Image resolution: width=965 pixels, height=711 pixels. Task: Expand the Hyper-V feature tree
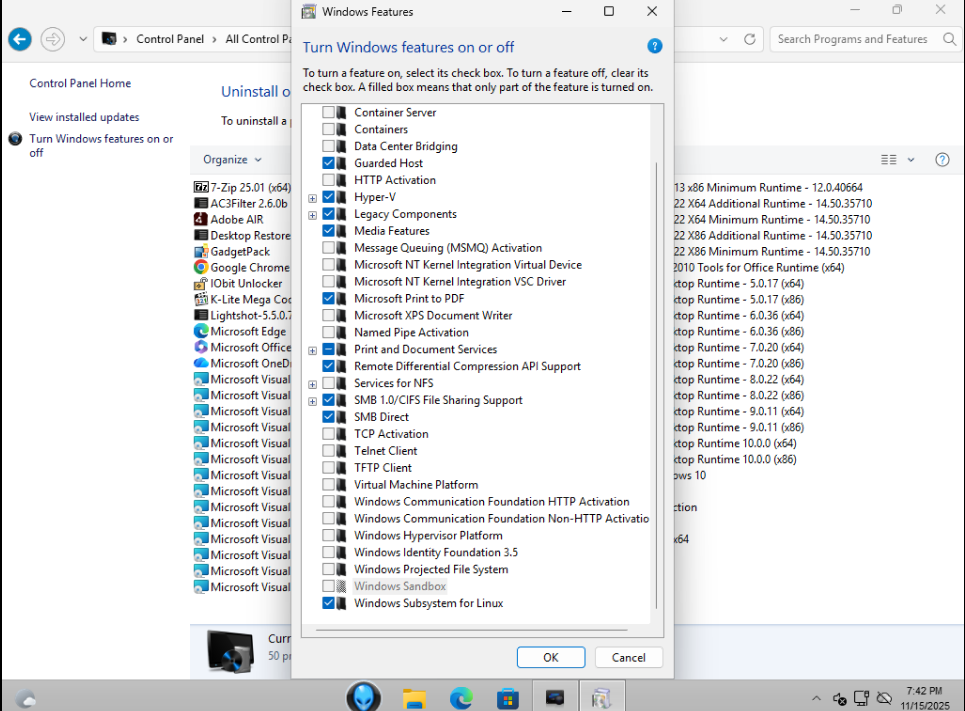[313, 198]
